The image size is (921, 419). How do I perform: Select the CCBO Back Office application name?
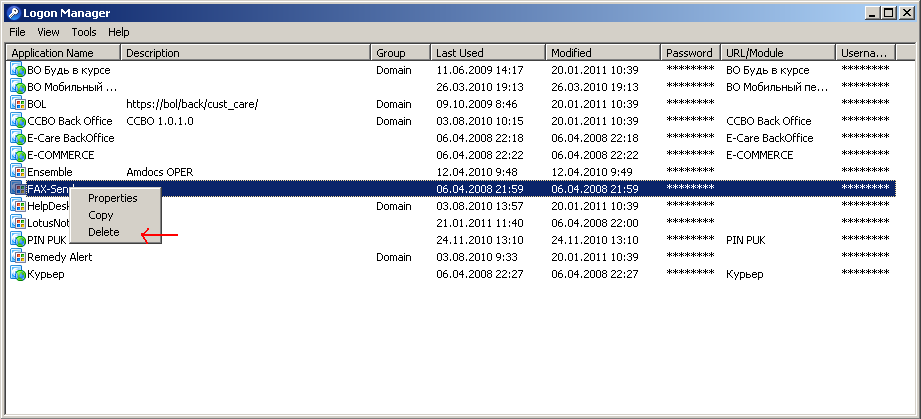70,121
